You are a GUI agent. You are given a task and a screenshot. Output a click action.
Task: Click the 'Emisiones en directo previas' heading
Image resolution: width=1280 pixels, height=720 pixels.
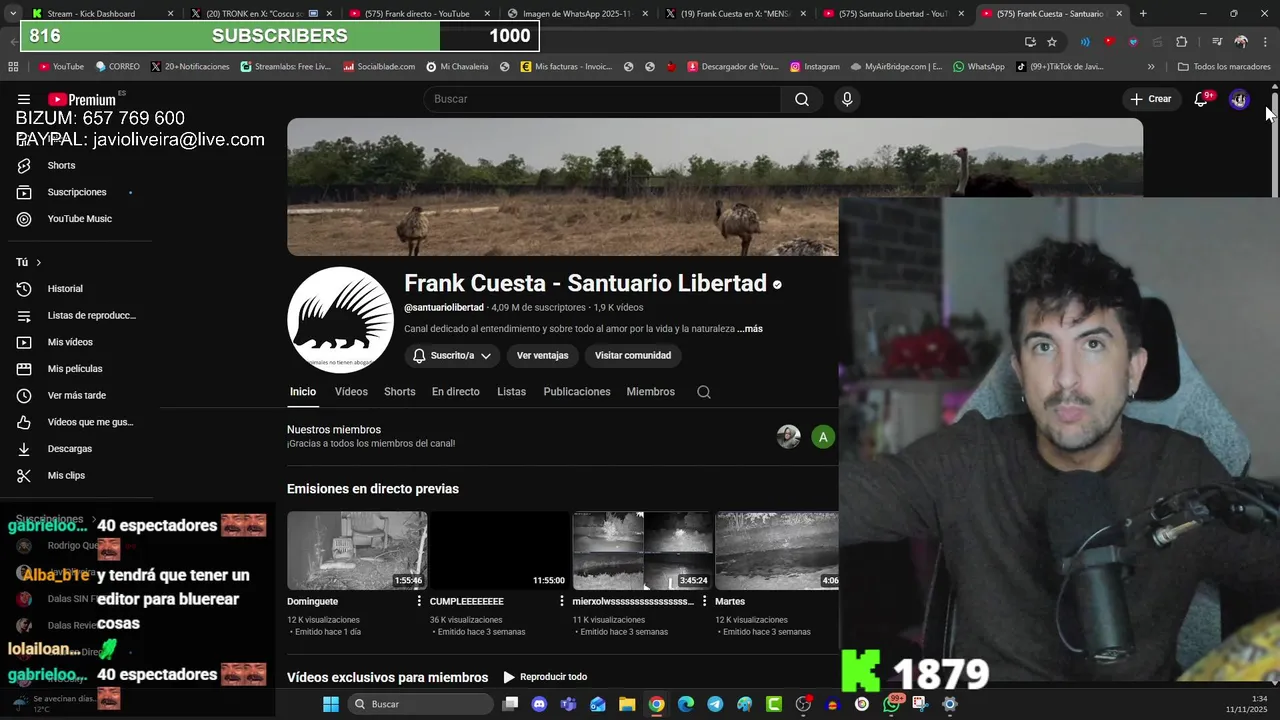pyautogui.click(x=373, y=489)
